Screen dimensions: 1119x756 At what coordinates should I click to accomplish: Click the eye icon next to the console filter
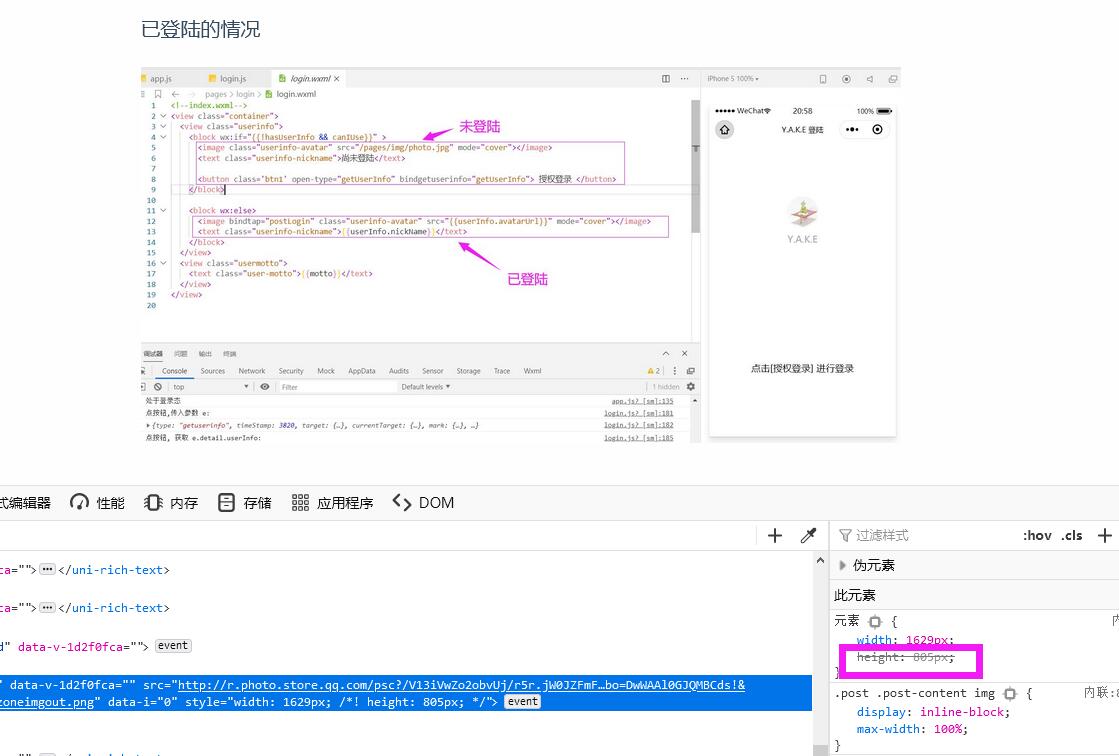(x=264, y=386)
